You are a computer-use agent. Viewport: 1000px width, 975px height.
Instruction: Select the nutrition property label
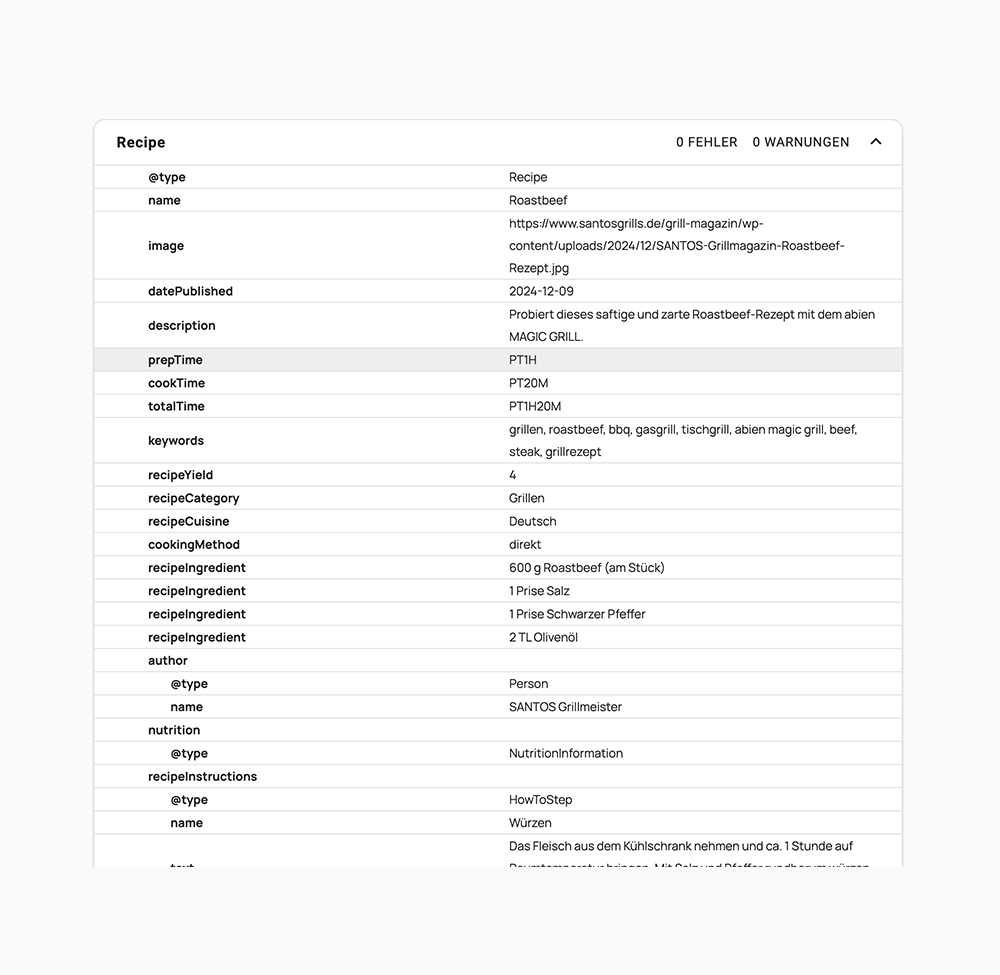(x=174, y=730)
